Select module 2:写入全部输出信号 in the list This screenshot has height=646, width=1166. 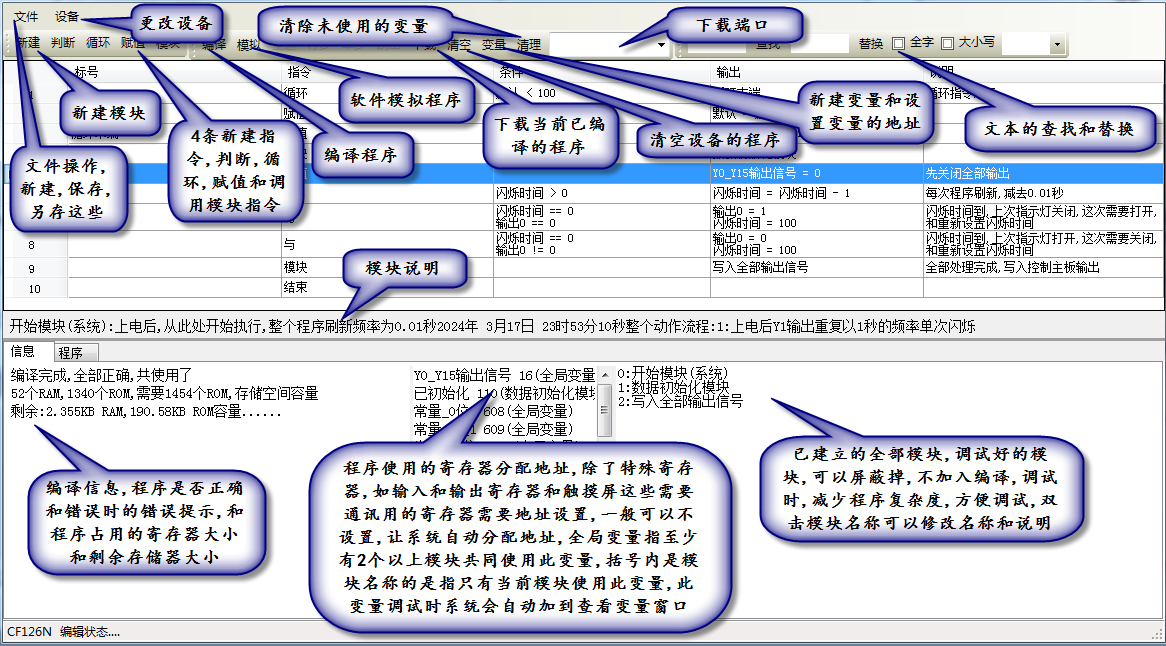pyautogui.click(x=680, y=400)
